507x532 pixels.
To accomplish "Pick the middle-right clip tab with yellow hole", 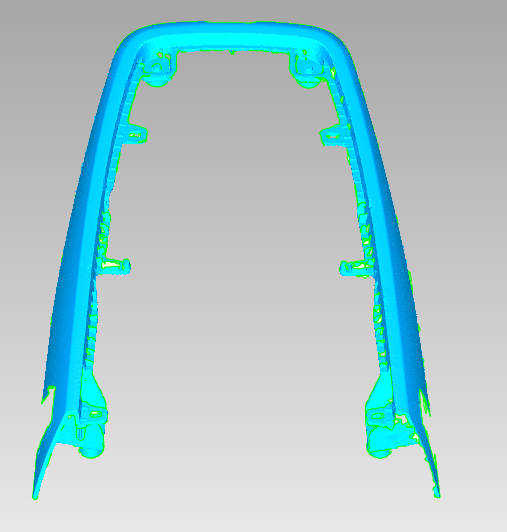I will pyautogui.click(x=357, y=267).
